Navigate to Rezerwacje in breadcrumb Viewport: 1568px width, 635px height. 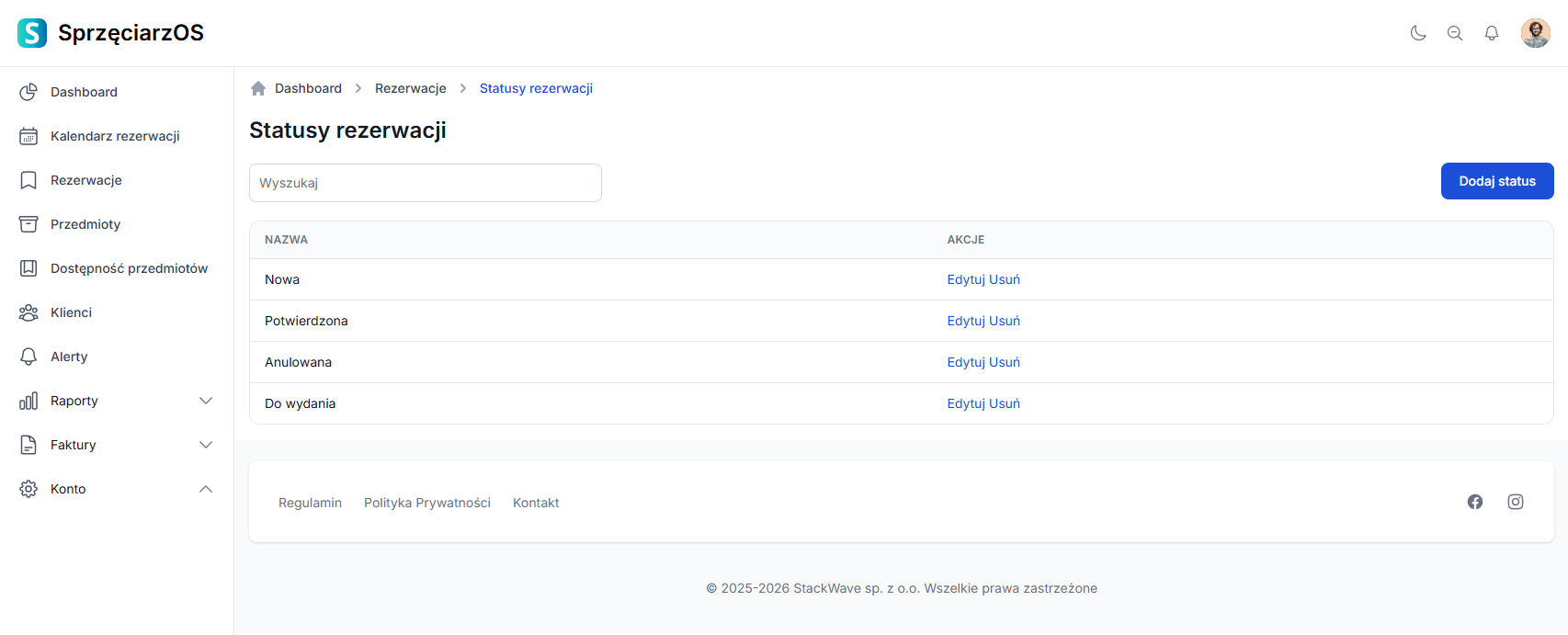click(x=410, y=88)
